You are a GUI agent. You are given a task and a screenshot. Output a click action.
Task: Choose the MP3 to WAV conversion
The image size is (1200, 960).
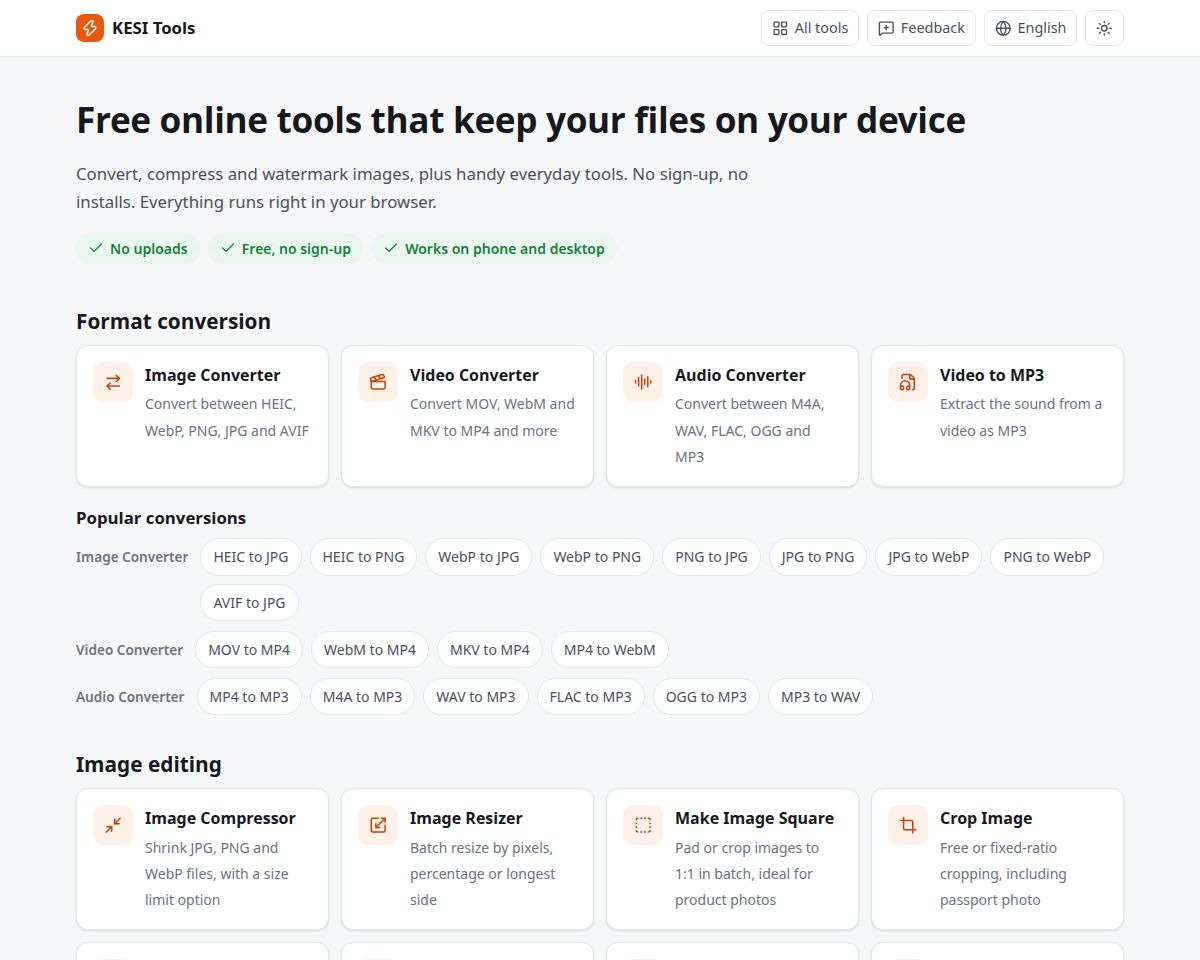820,697
